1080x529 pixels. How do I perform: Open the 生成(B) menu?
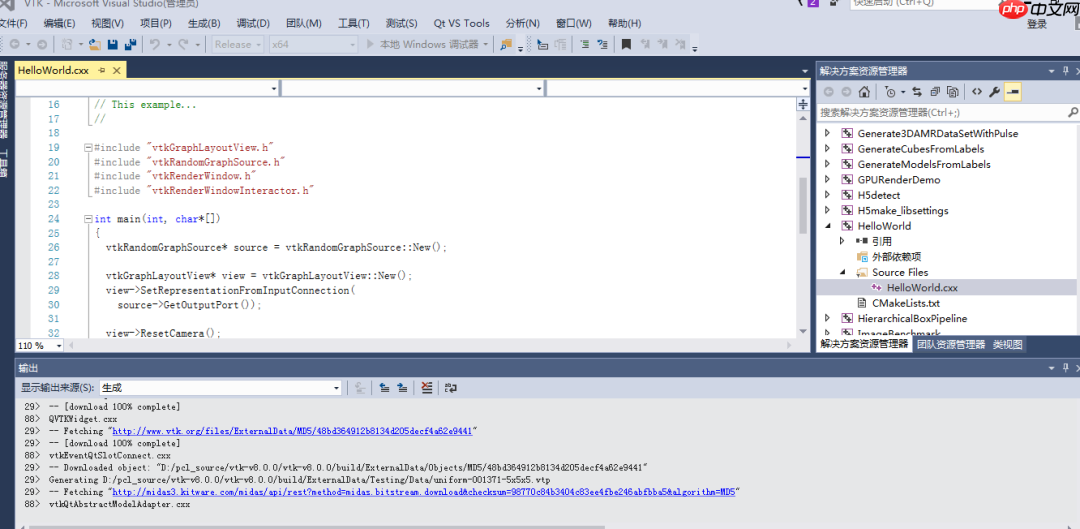(x=204, y=23)
